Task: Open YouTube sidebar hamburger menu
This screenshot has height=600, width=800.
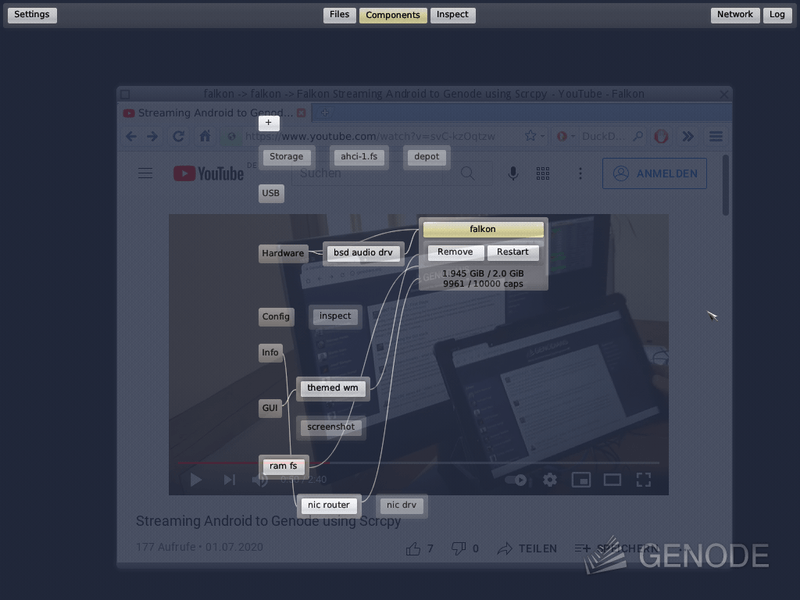Action: [145, 173]
